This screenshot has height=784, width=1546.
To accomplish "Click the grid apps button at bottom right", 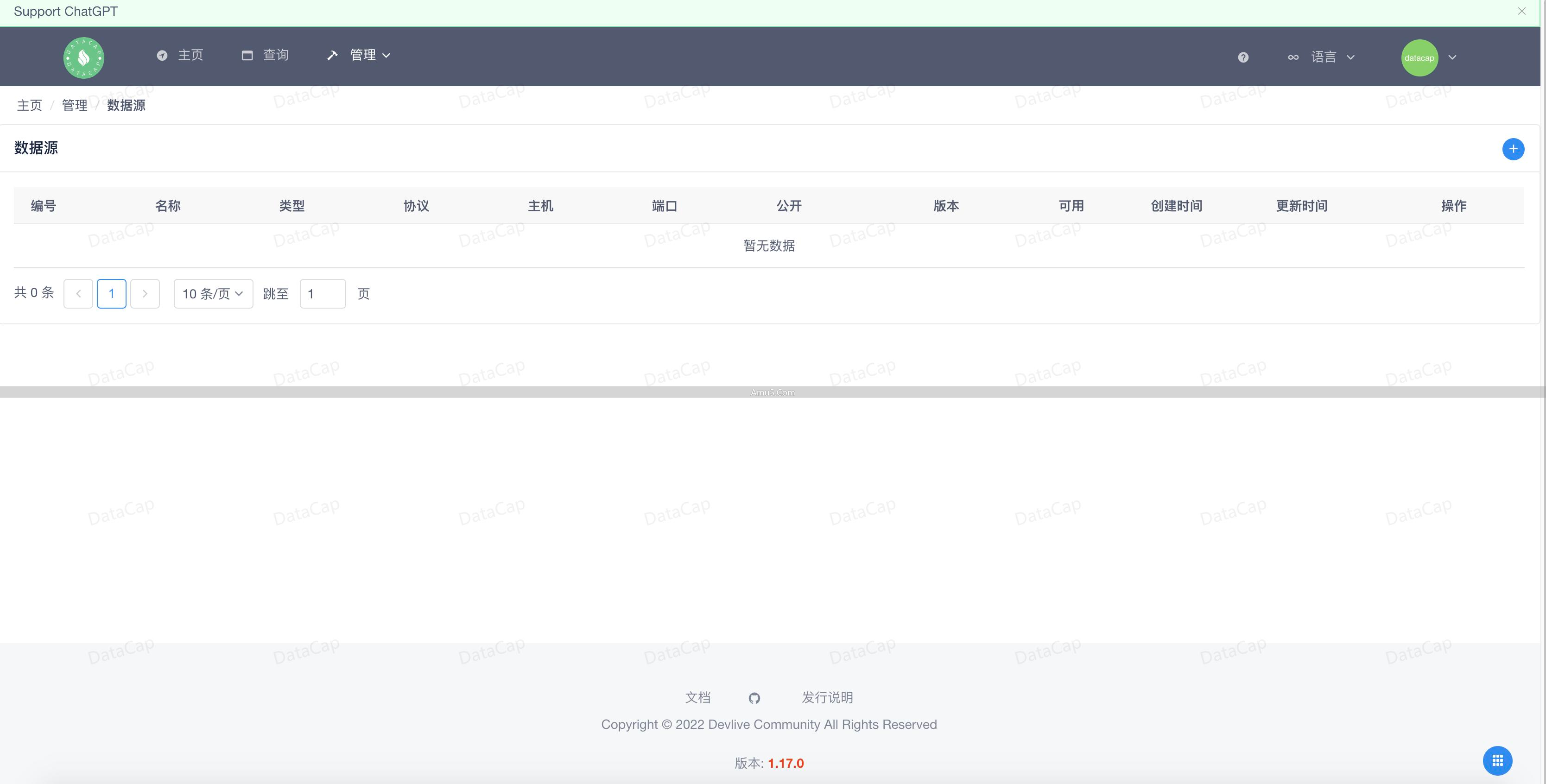I will pos(1497,760).
